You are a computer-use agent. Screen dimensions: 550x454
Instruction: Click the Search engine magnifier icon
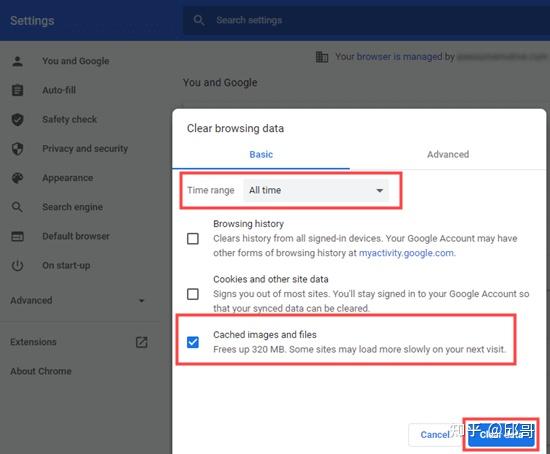pos(17,207)
